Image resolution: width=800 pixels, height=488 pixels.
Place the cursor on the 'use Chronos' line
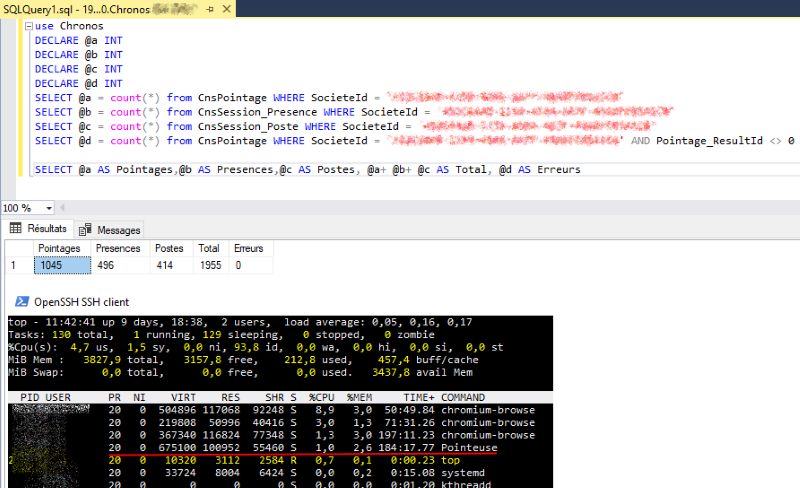(x=68, y=25)
